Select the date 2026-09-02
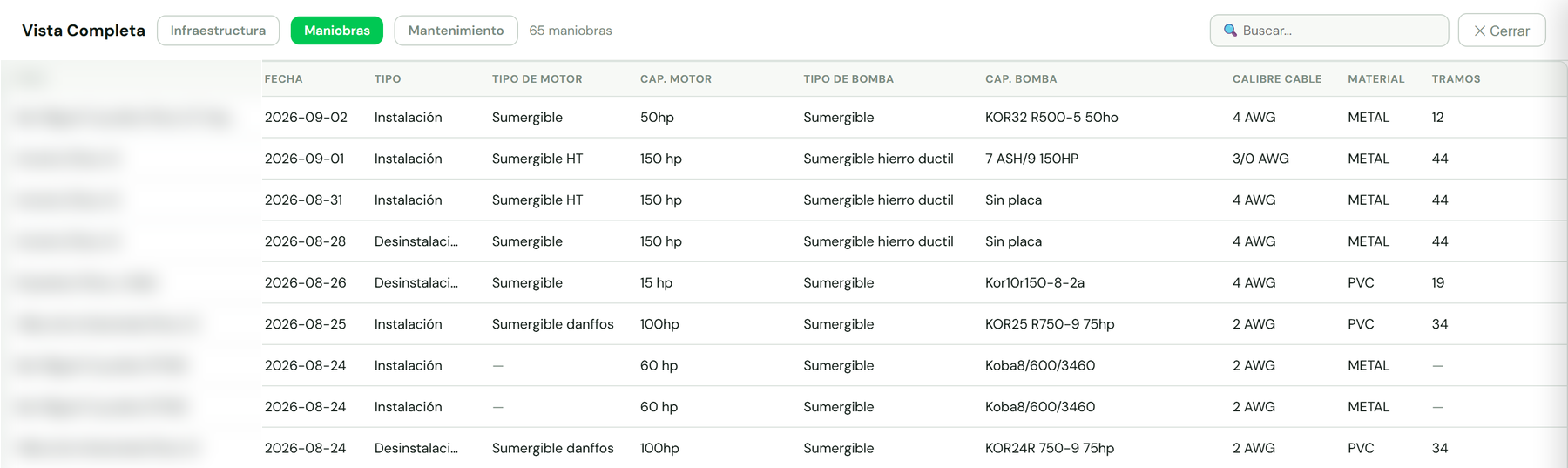The height and width of the screenshot is (468, 1568). click(306, 118)
